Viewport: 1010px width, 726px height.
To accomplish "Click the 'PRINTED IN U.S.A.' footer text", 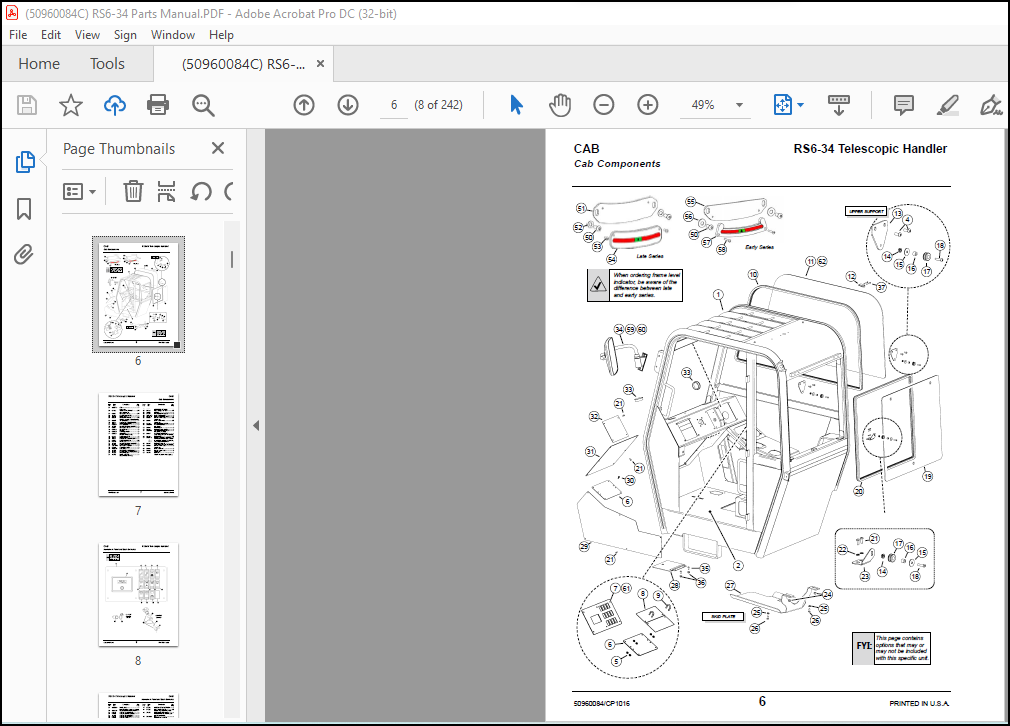I will (x=919, y=703).
